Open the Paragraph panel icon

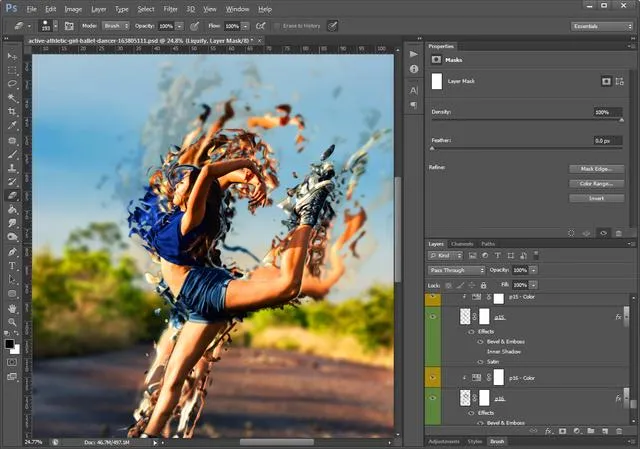(x=413, y=105)
